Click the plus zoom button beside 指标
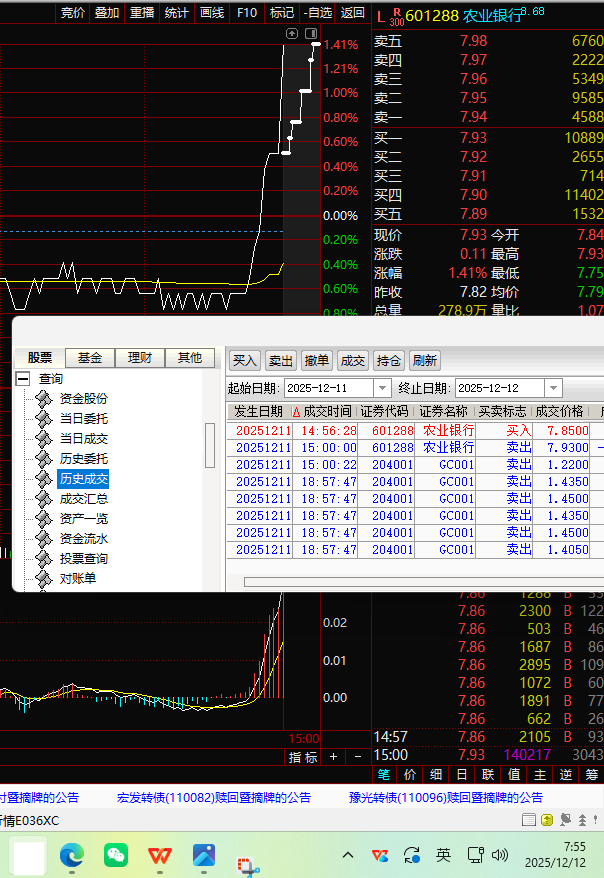The width and height of the screenshot is (604, 878). [334, 757]
